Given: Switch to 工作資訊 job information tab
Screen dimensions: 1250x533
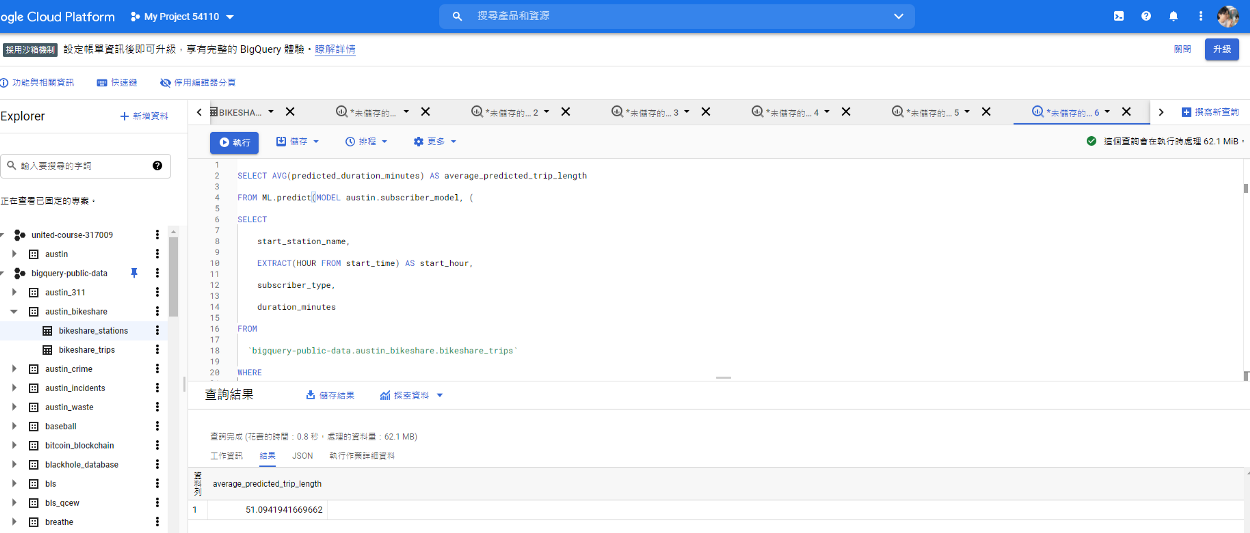Looking at the screenshot, I should click(x=226, y=455).
